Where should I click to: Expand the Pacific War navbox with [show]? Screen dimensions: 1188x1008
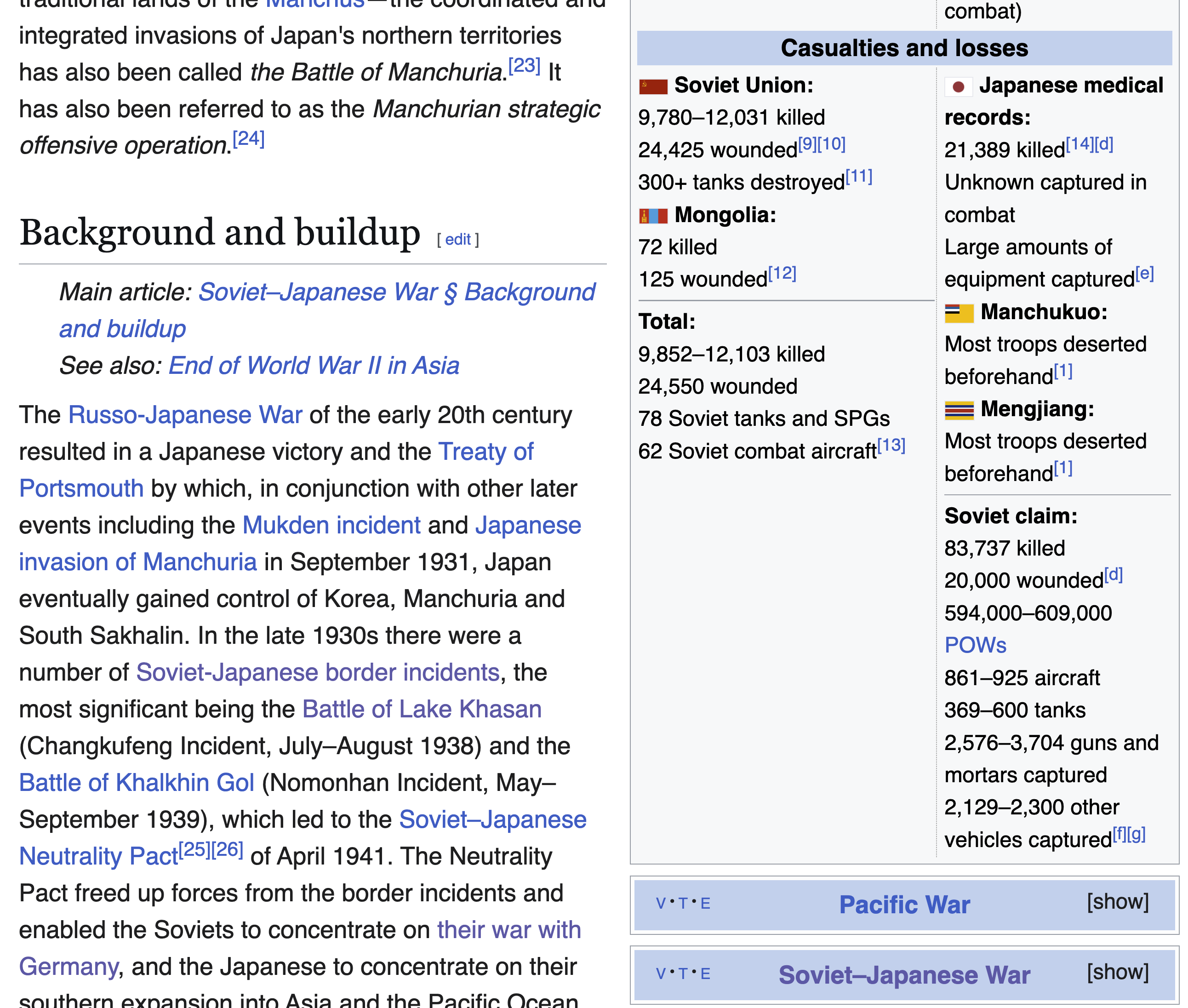tap(1117, 902)
